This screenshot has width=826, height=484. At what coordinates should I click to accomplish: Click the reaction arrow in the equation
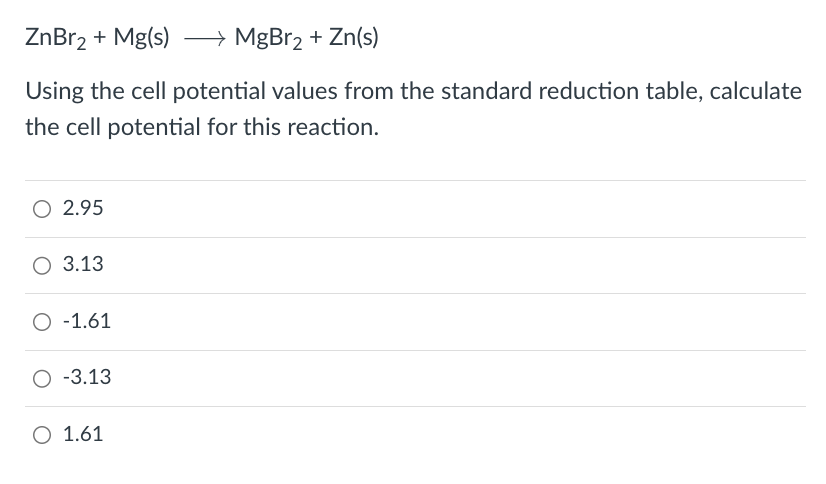pyautogui.click(x=205, y=38)
